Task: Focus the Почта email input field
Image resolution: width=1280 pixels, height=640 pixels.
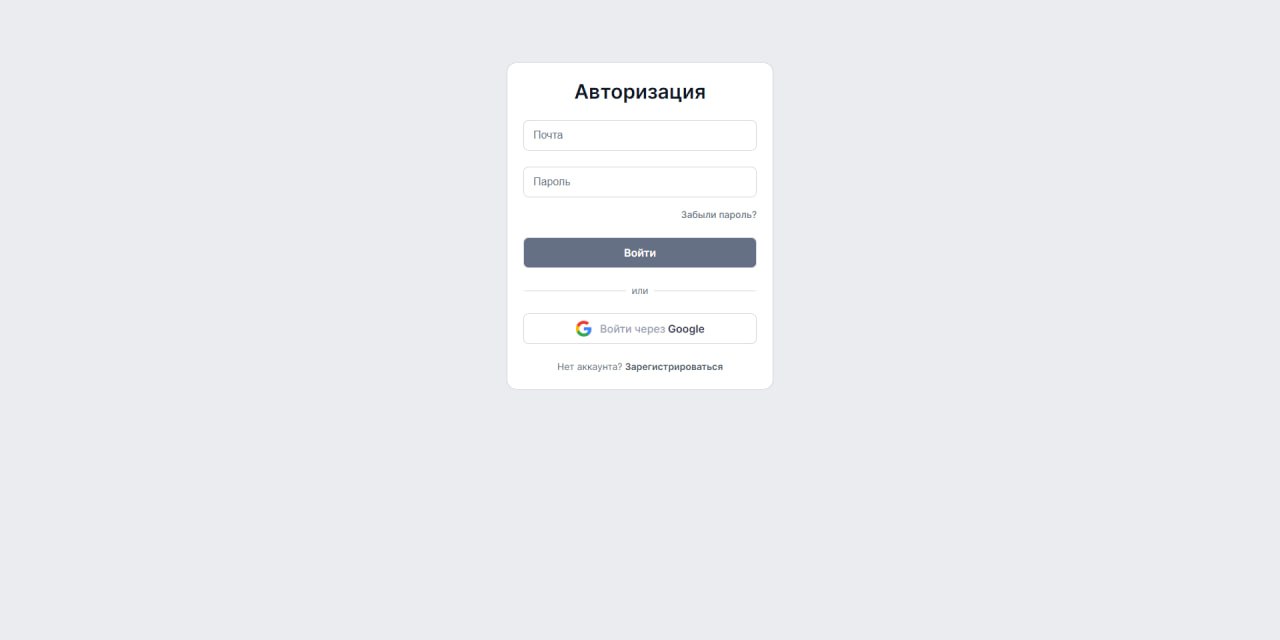Action: click(x=640, y=135)
